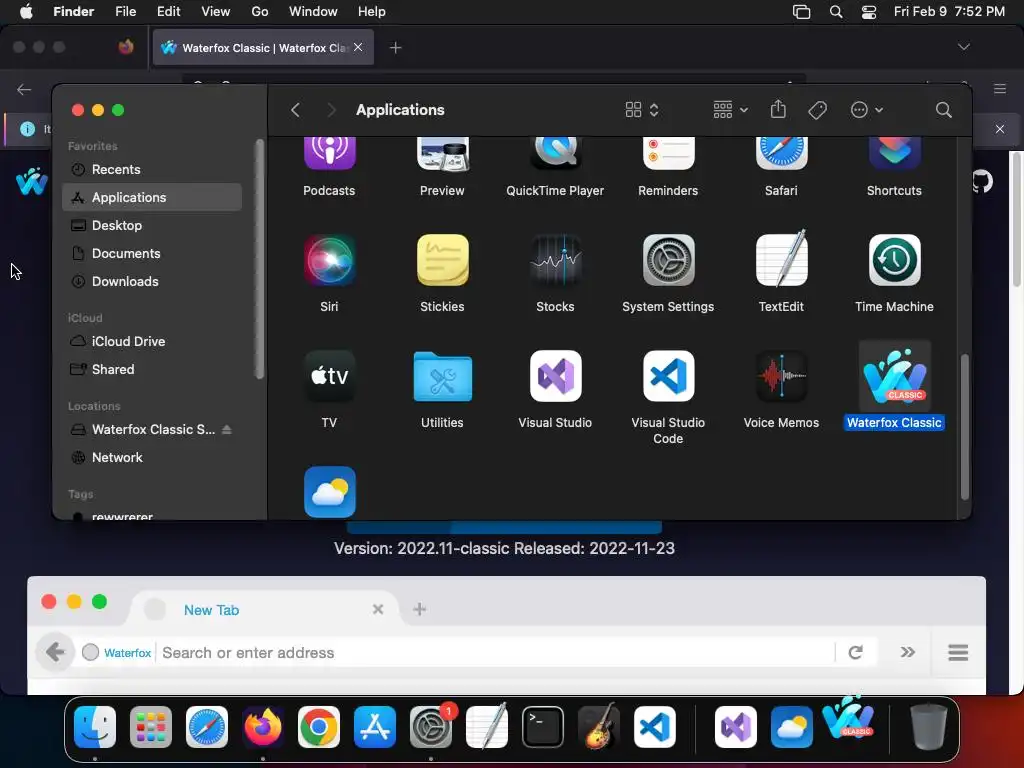The width and height of the screenshot is (1024, 768).
Task: Open new tab in Firefox window
Action: (x=395, y=48)
